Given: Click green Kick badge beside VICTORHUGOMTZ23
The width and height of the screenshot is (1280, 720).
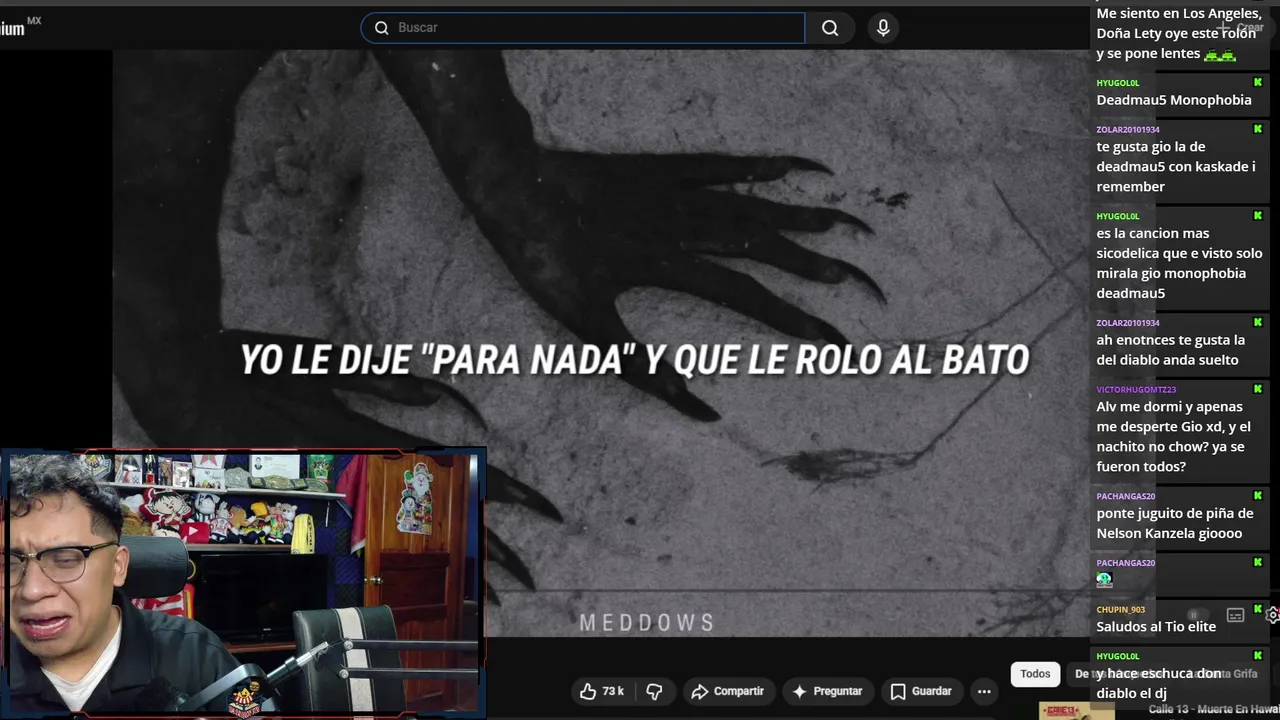Looking at the screenshot, I should (1258, 389).
